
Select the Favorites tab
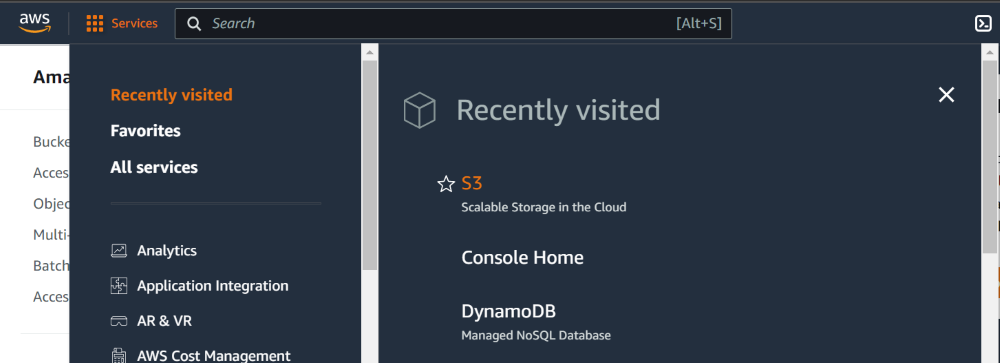[145, 131]
